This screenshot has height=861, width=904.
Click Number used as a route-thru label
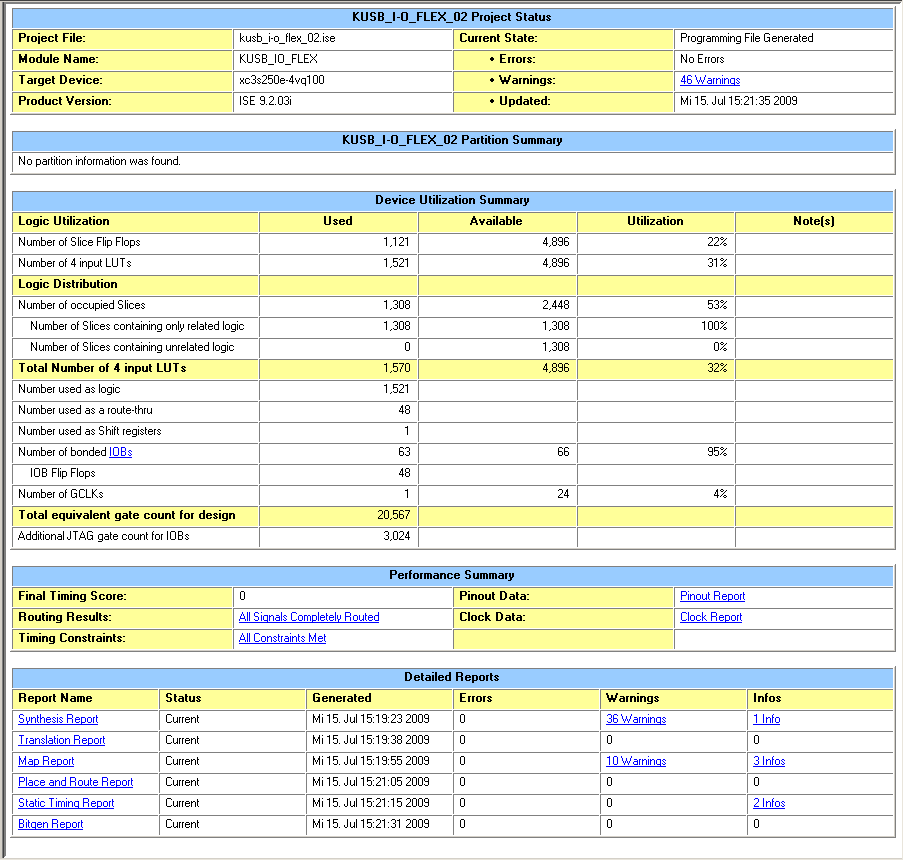click(85, 410)
